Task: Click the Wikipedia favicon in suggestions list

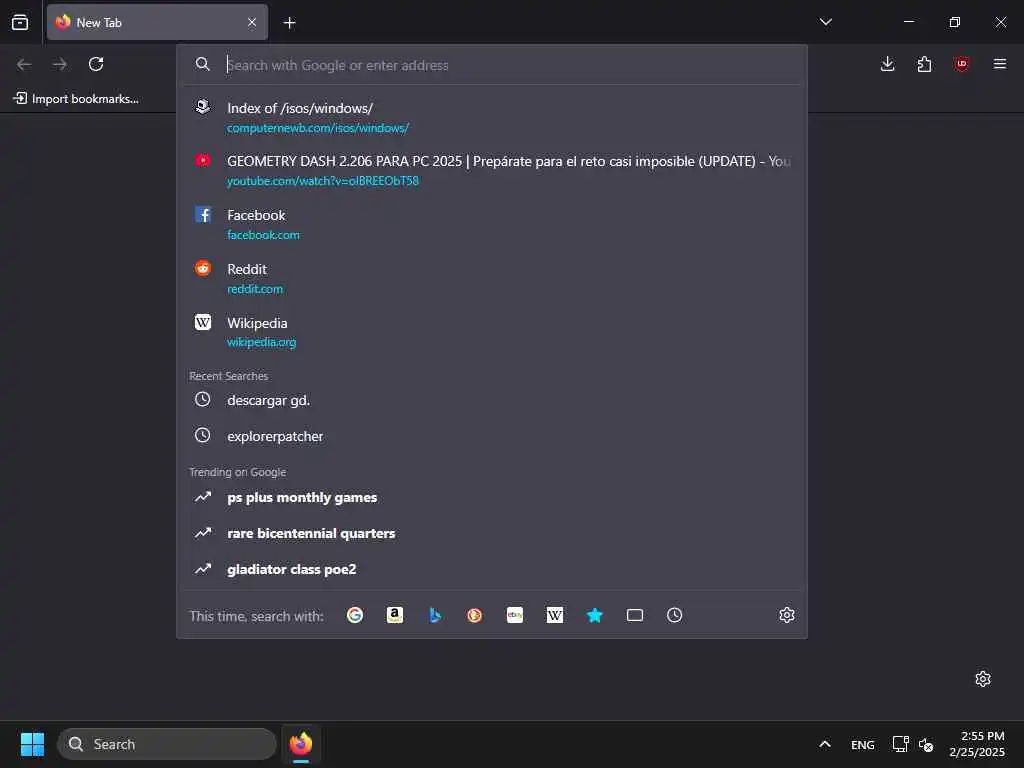Action: 203,322
